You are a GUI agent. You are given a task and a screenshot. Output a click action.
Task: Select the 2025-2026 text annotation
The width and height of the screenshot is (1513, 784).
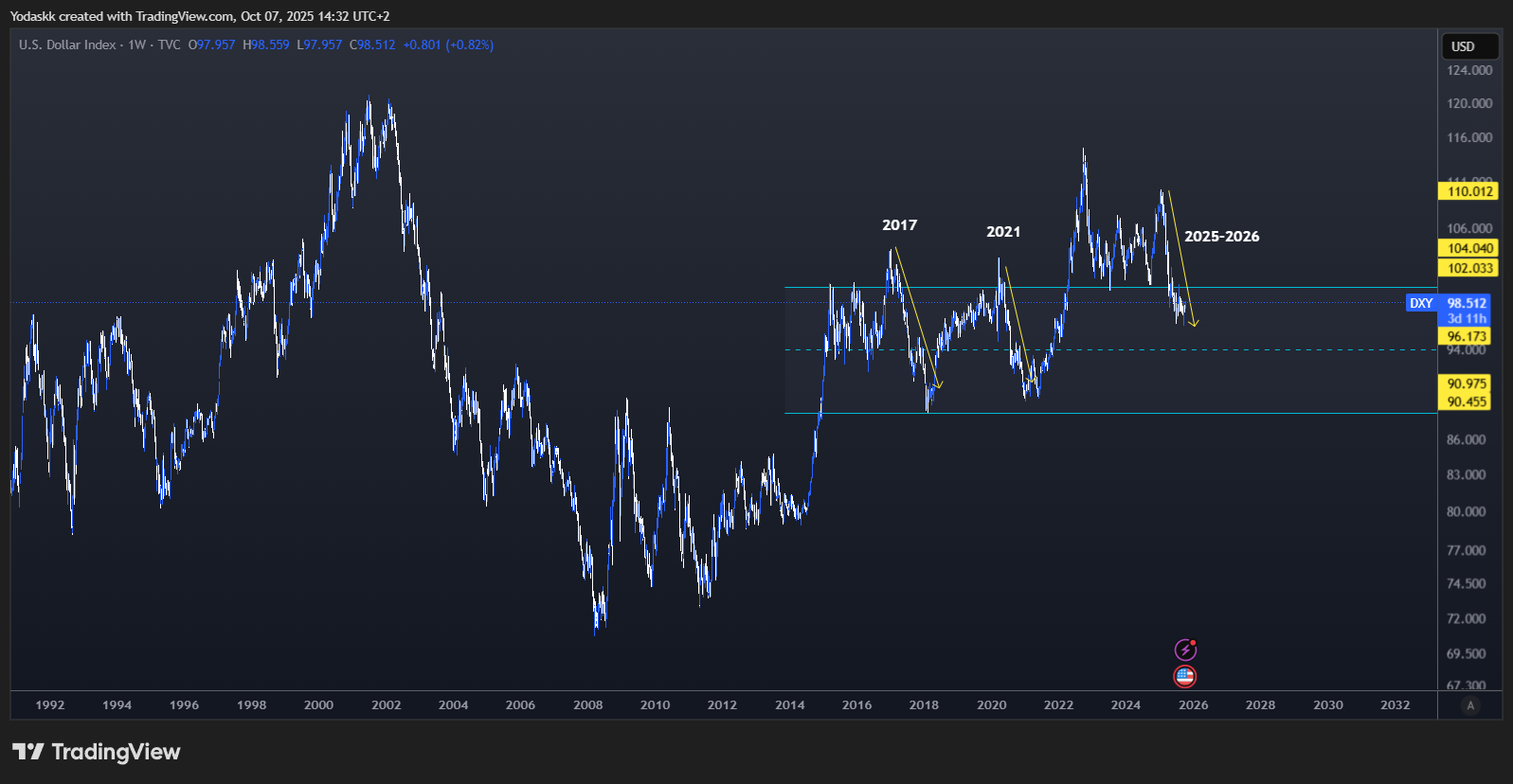click(1221, 237)
